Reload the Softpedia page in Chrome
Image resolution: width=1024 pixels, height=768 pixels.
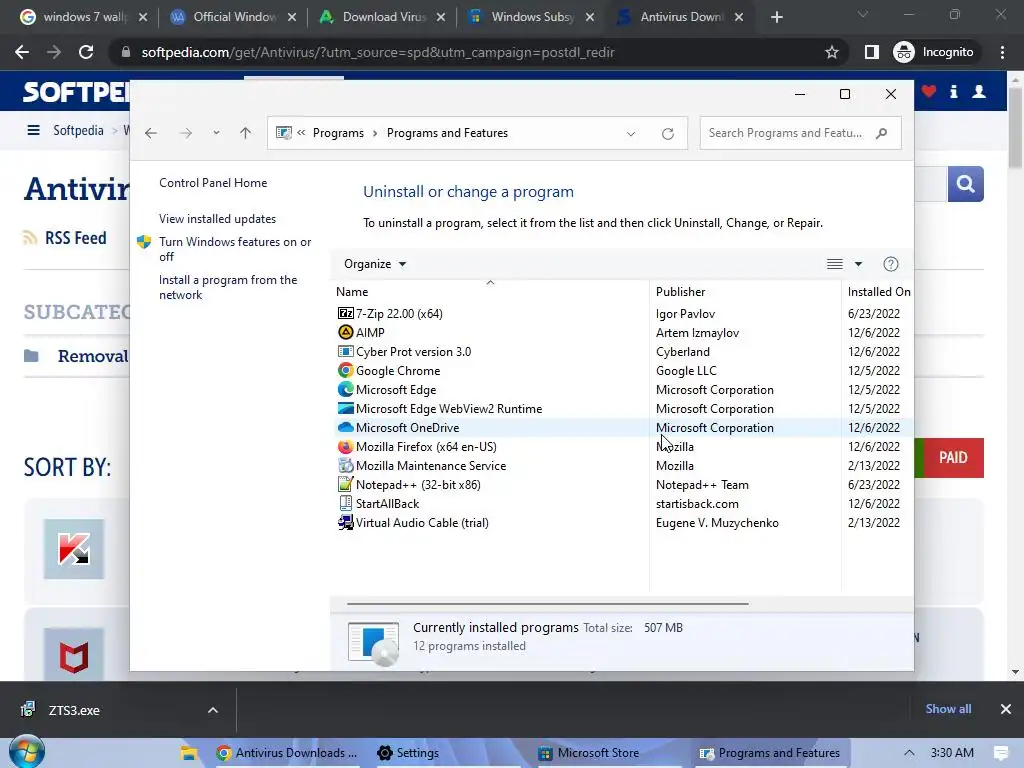[x=86, y=52]
